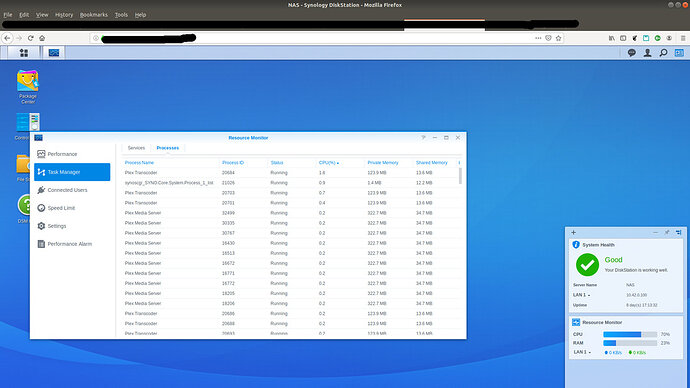Click the process list vertical scrollbar
690x388 pixels.
460,176
